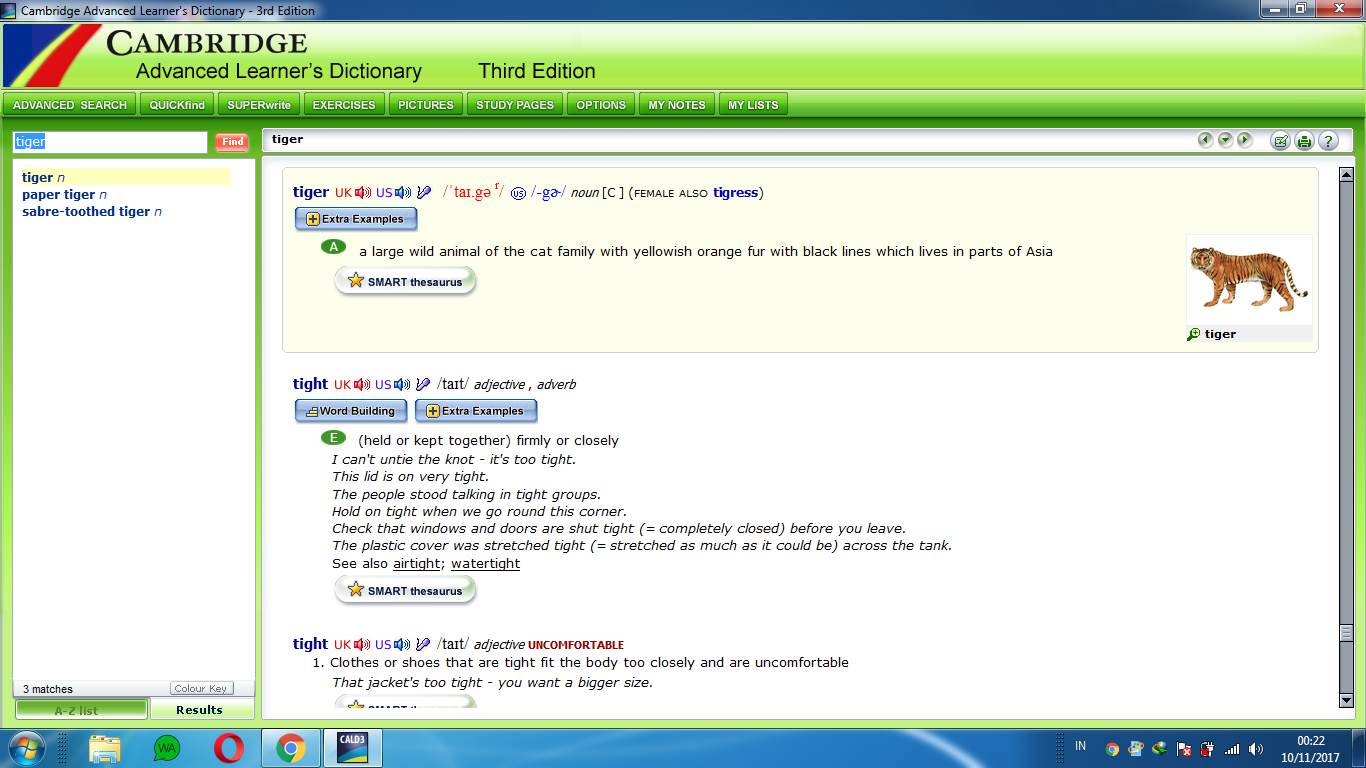Click the entry pane scrollbar thumb
1366x768 pixels.
click(x=1346, y=633)
